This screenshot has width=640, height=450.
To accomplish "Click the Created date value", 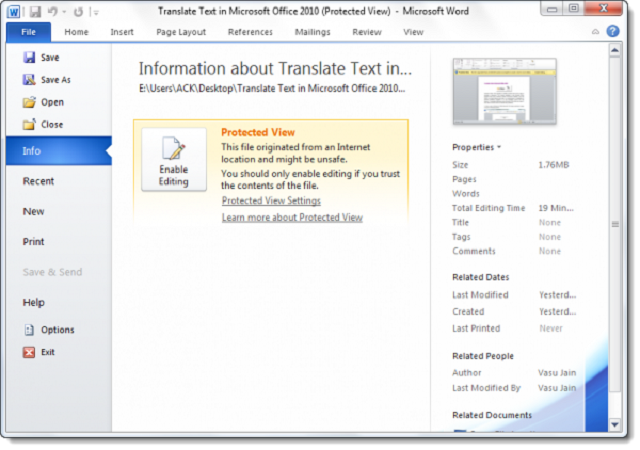I will [x=557, y=312].
